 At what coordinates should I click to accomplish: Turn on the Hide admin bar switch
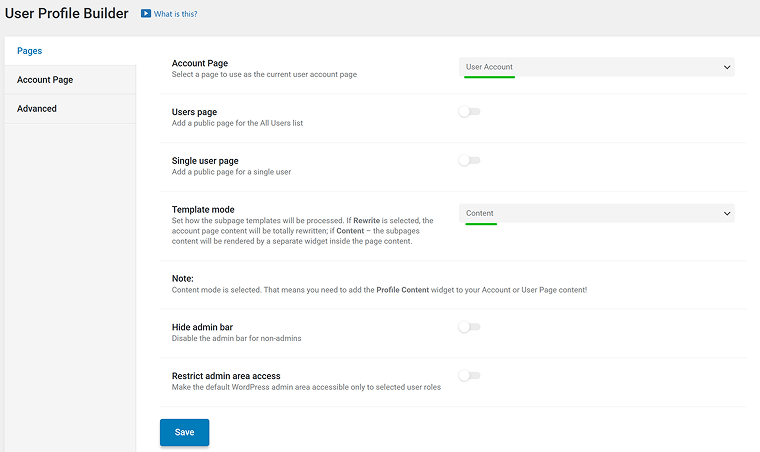point(469,327)
